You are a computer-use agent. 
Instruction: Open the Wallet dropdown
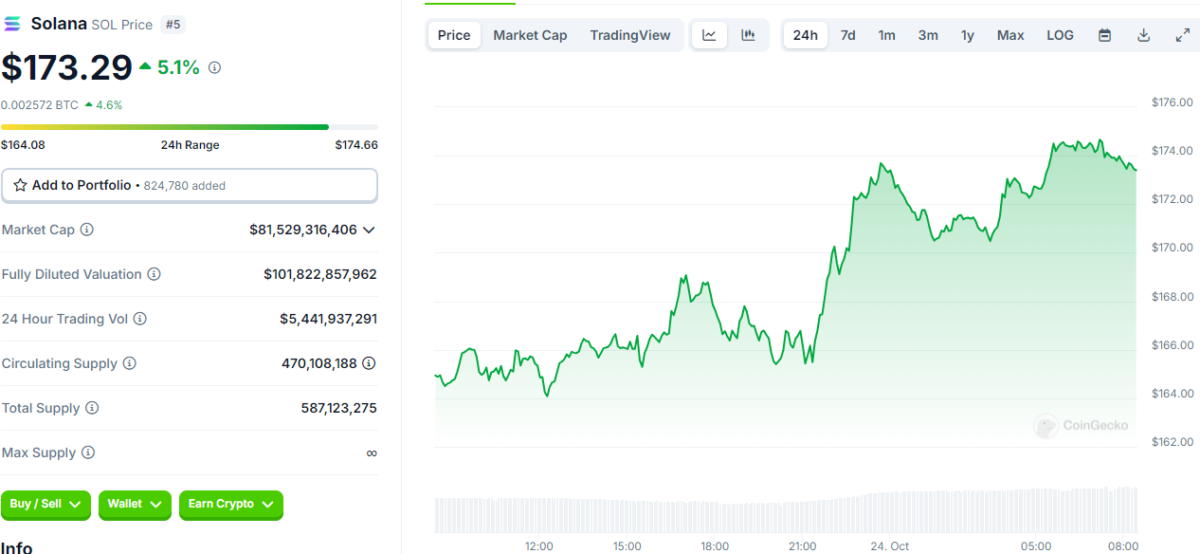coord(134,504)
